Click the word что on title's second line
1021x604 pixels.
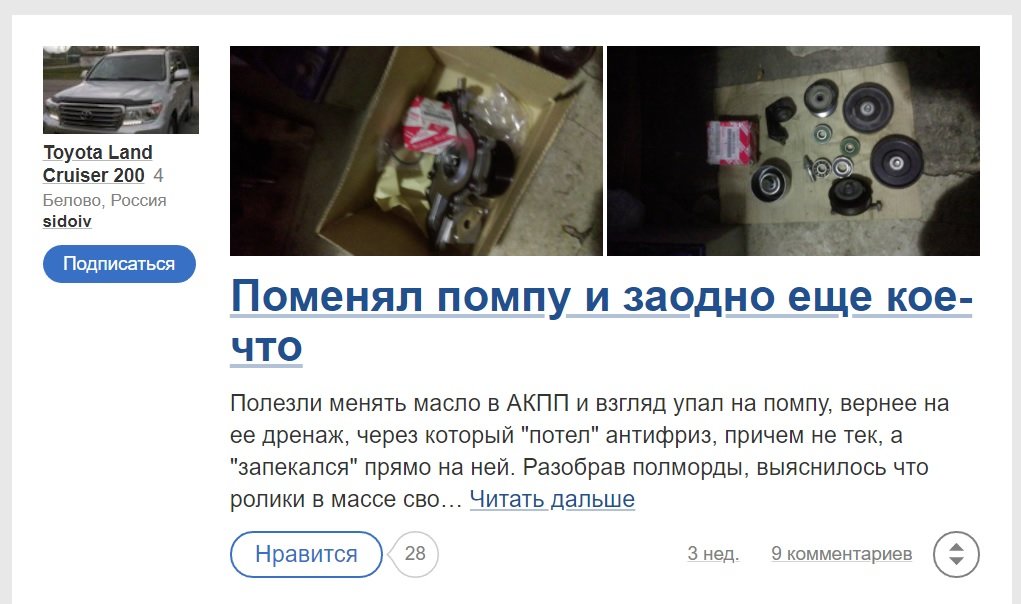coord(266,348)
